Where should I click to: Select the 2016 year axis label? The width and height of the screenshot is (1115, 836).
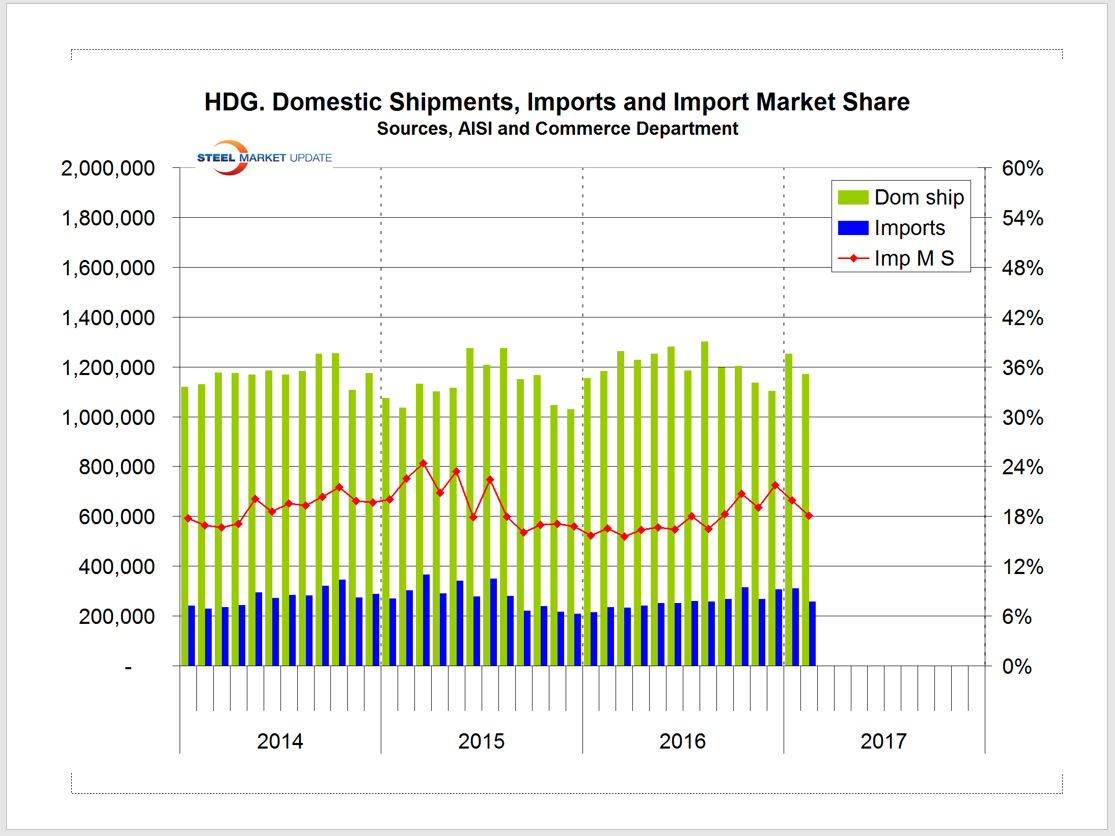pyautogui.click(x=682, y=741)
